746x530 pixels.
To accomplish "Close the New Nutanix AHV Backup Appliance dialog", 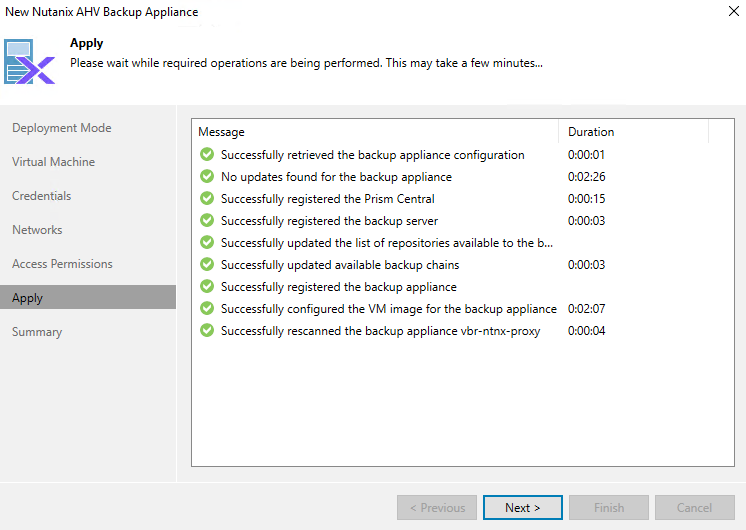I will [x=734, y=11].
